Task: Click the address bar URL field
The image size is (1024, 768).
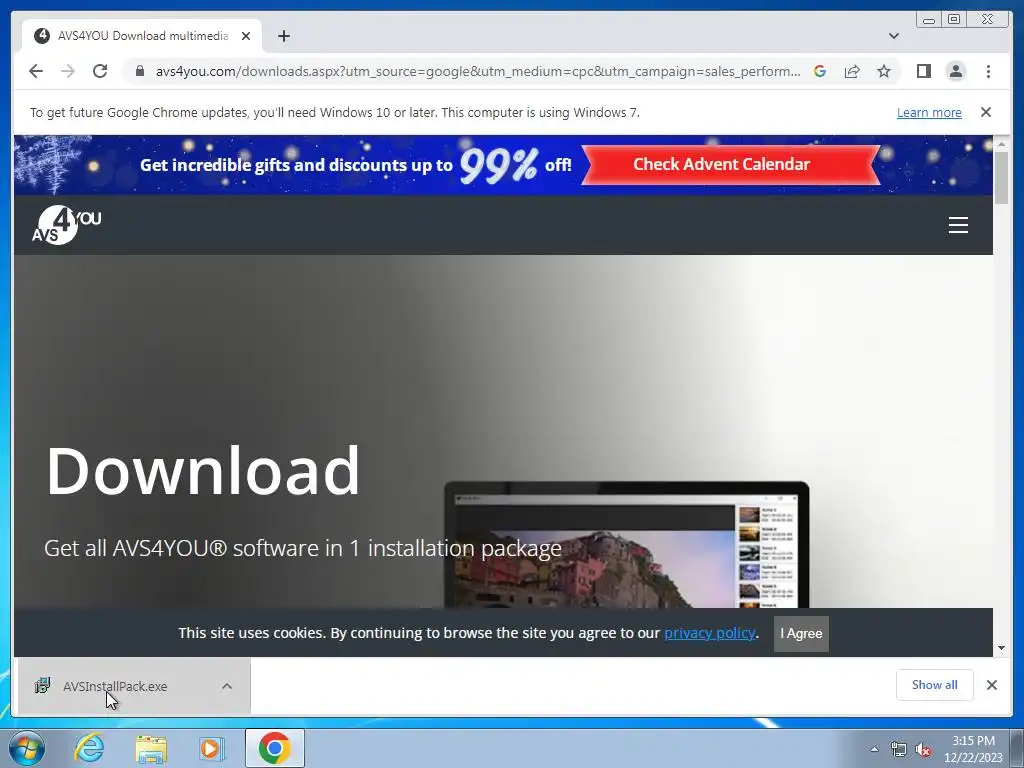Action: pos(477,71)
